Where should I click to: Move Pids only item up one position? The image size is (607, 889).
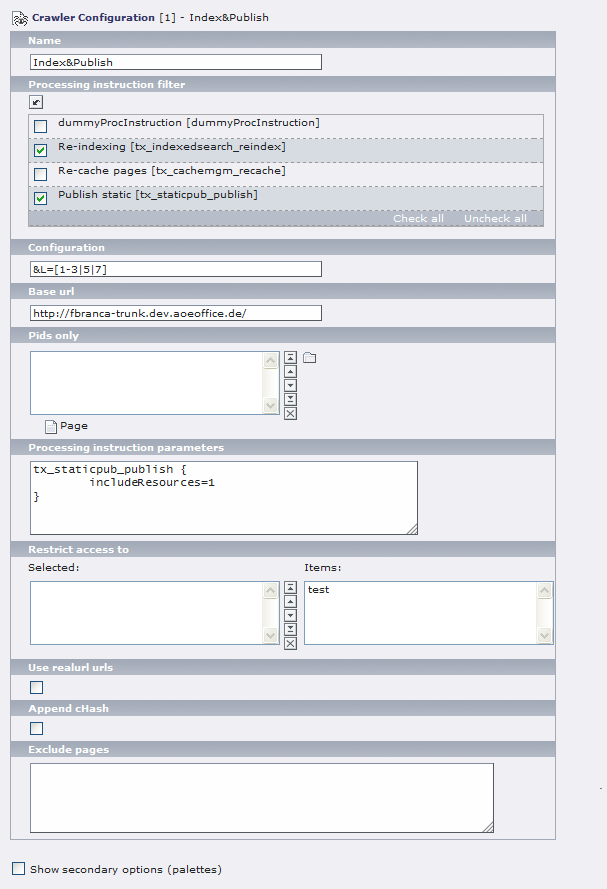click(290, 371)
